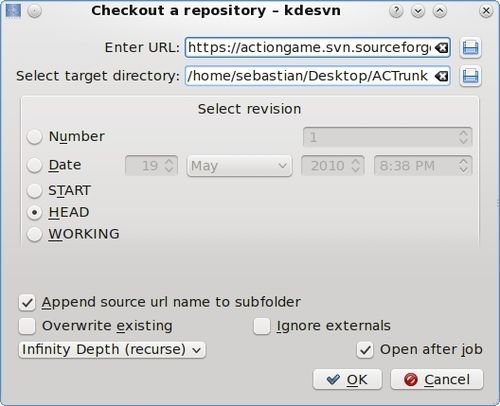Choose the WORKING revision option
The width and height of the screenshot is (500, 406).
[34, 234]
